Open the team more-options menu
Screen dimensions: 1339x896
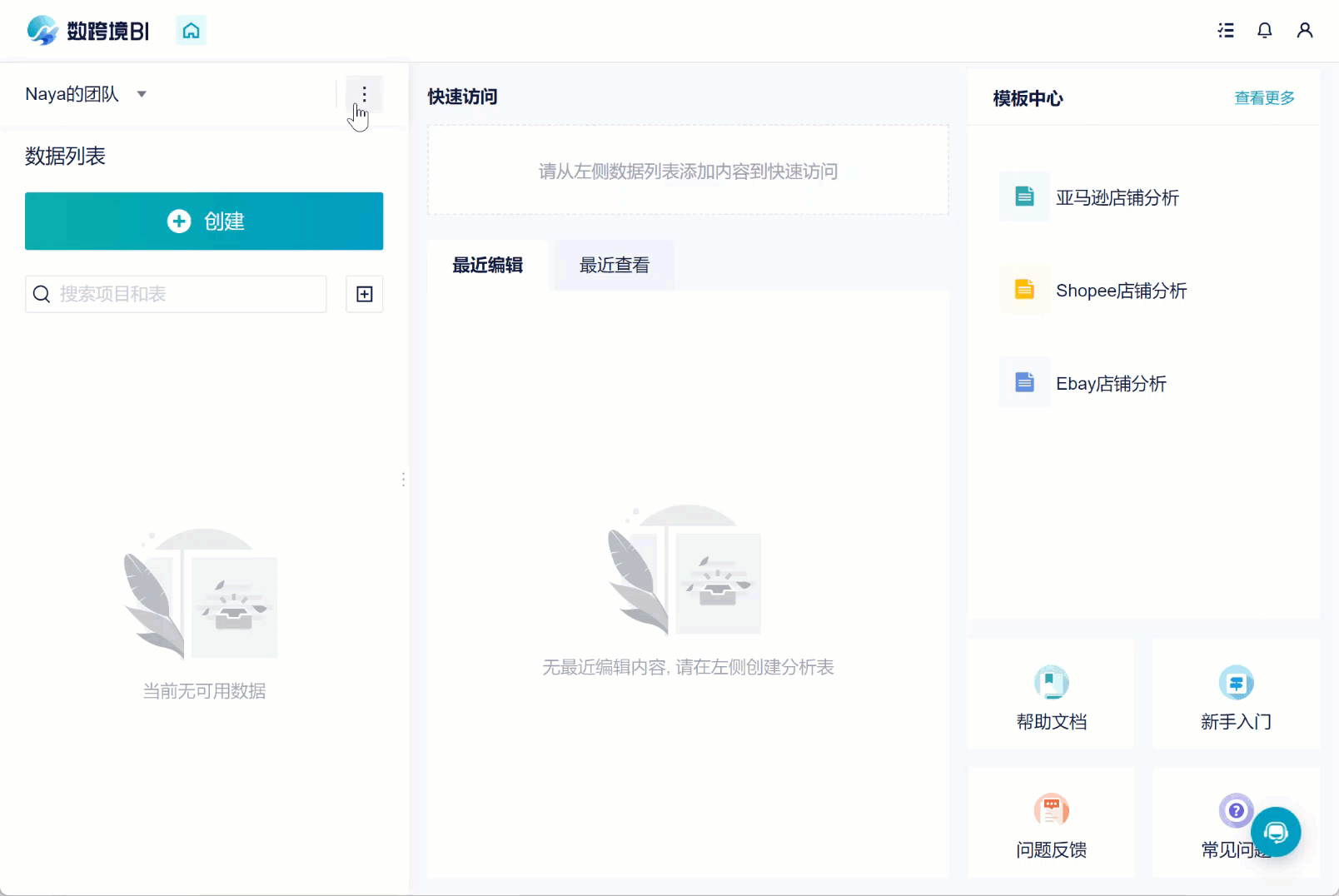pos(364,94)
